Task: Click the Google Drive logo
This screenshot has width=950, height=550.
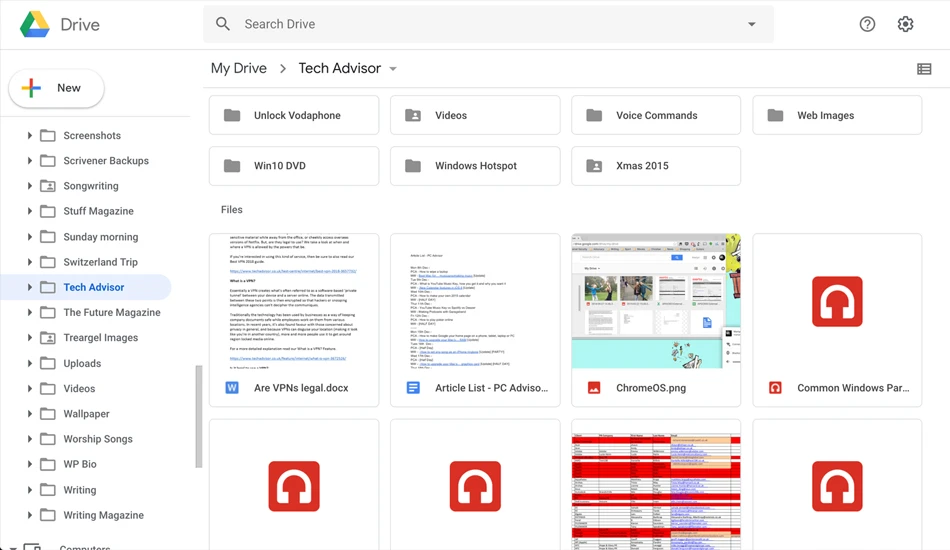Action: coord(35,24)
